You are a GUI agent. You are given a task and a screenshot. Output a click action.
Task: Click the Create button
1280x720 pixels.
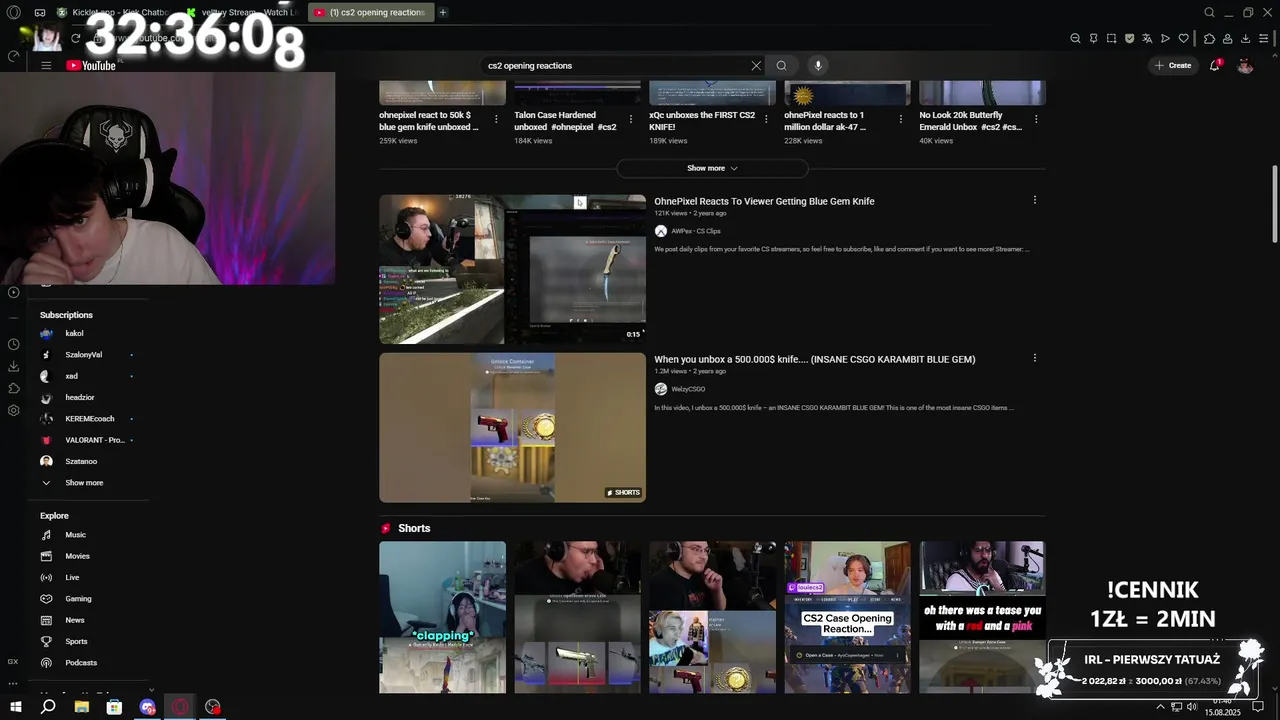(x=1173, y=65)
